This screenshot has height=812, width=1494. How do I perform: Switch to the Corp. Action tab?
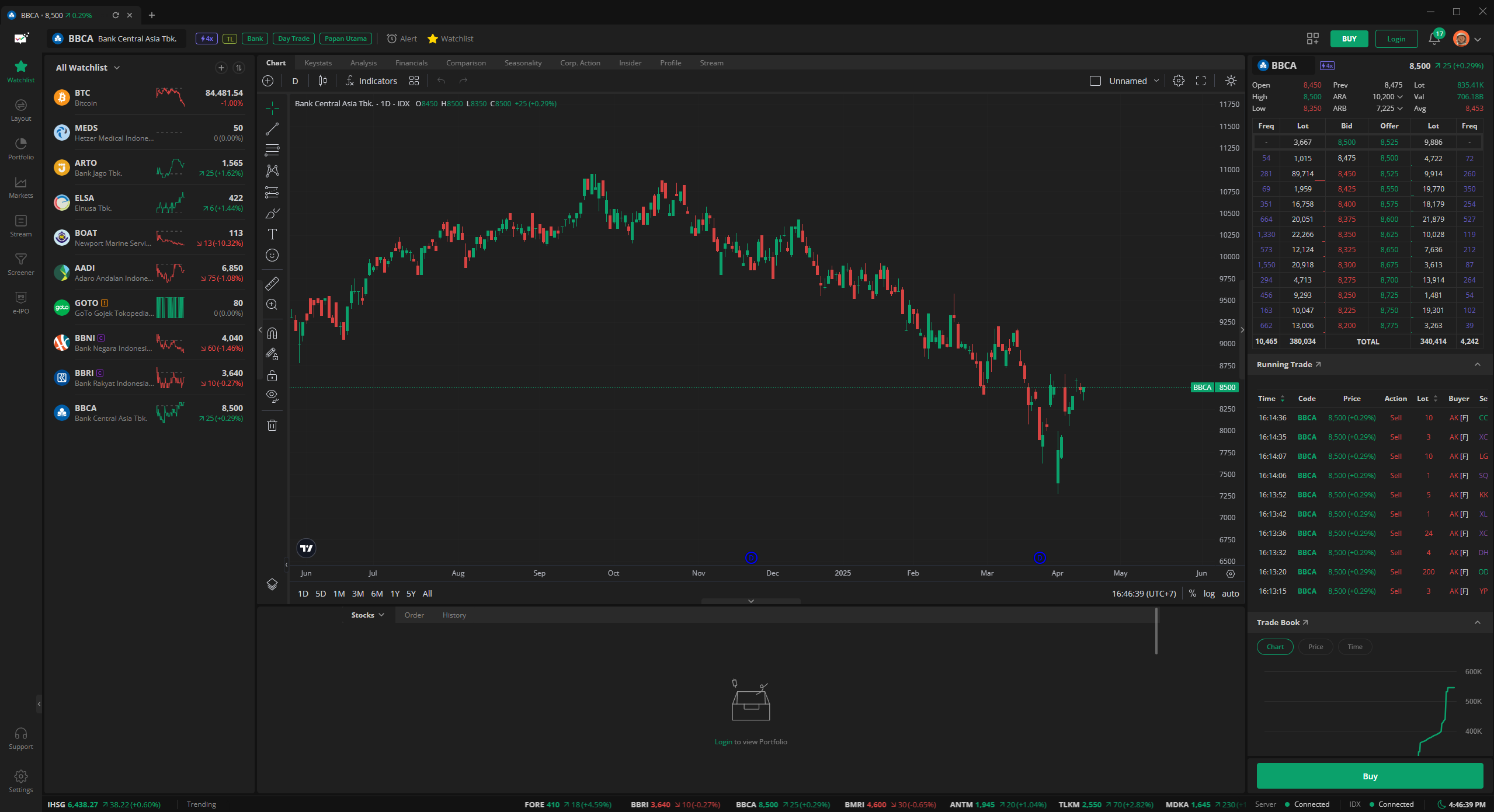pos(581,63)
